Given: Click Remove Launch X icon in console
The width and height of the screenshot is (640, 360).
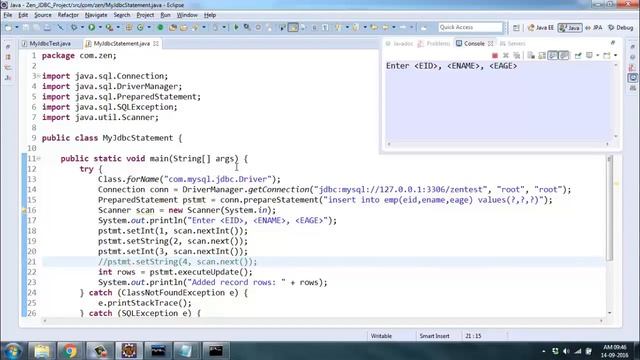Looking at the screenshot, I should (x=506, y=56).
